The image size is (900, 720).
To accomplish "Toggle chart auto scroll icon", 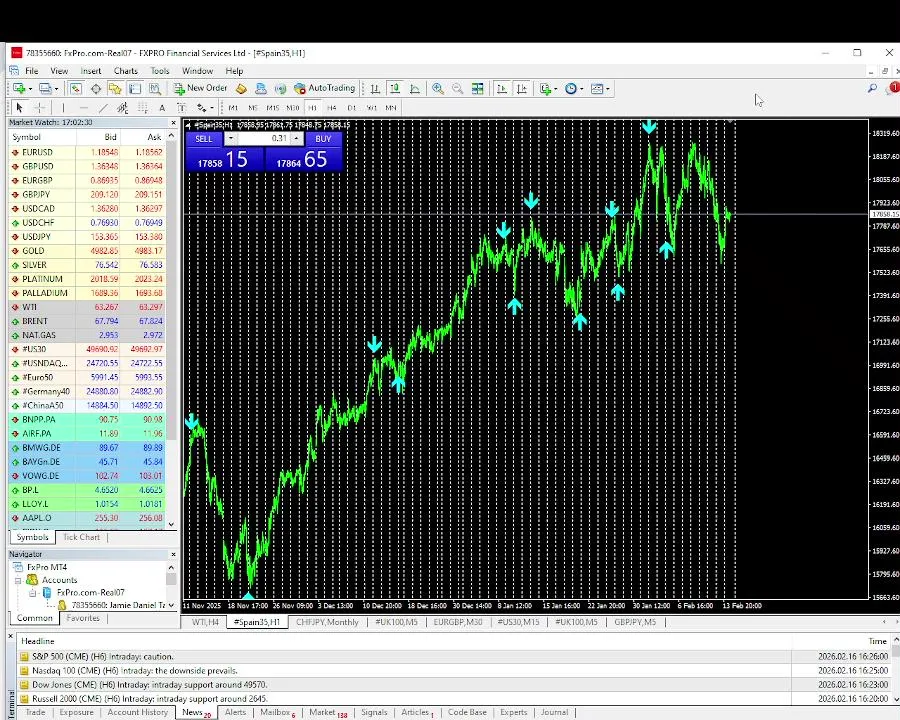I will pos(502,88).
